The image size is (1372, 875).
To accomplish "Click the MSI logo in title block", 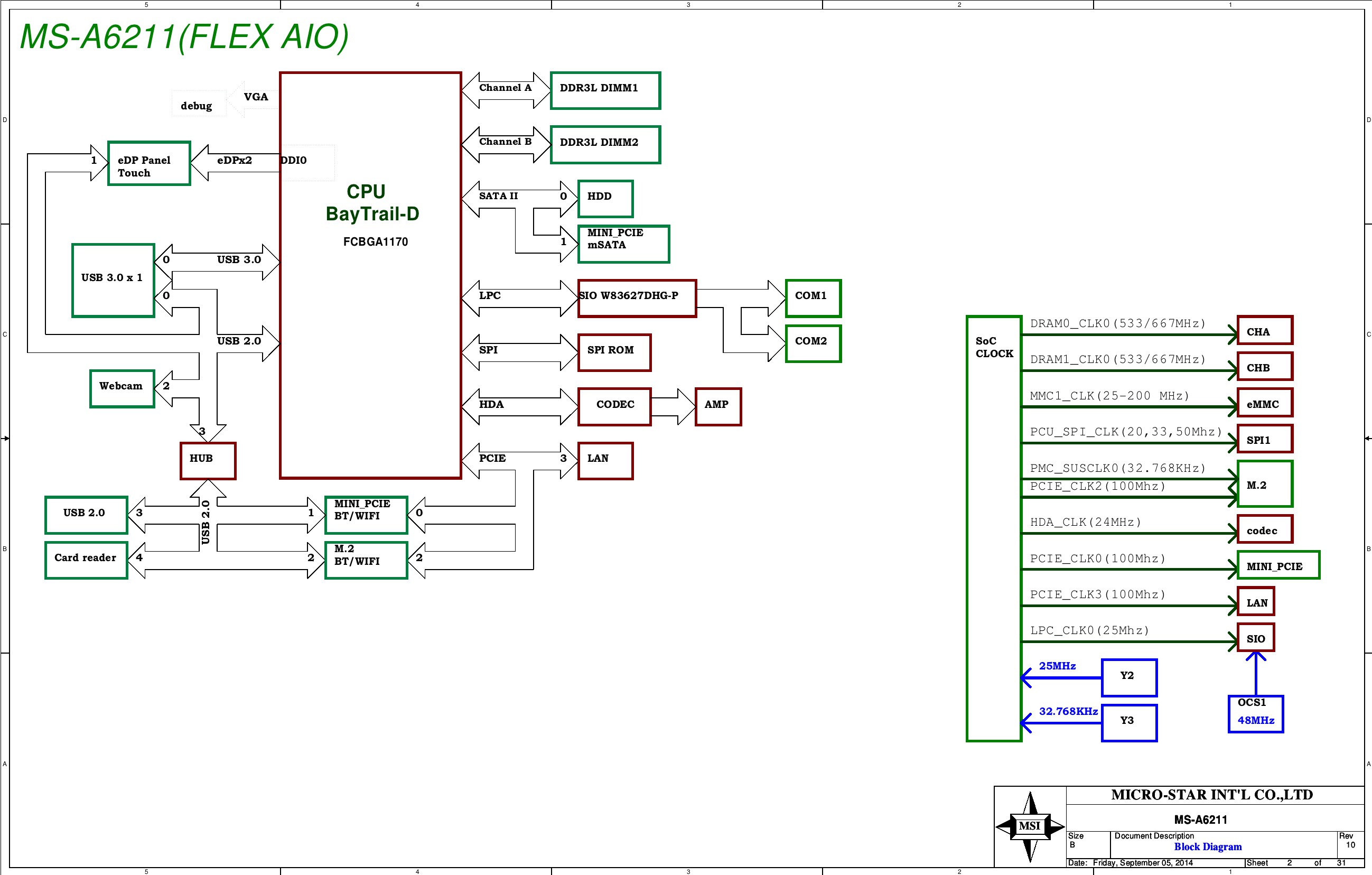I will tap(1030, 826).
